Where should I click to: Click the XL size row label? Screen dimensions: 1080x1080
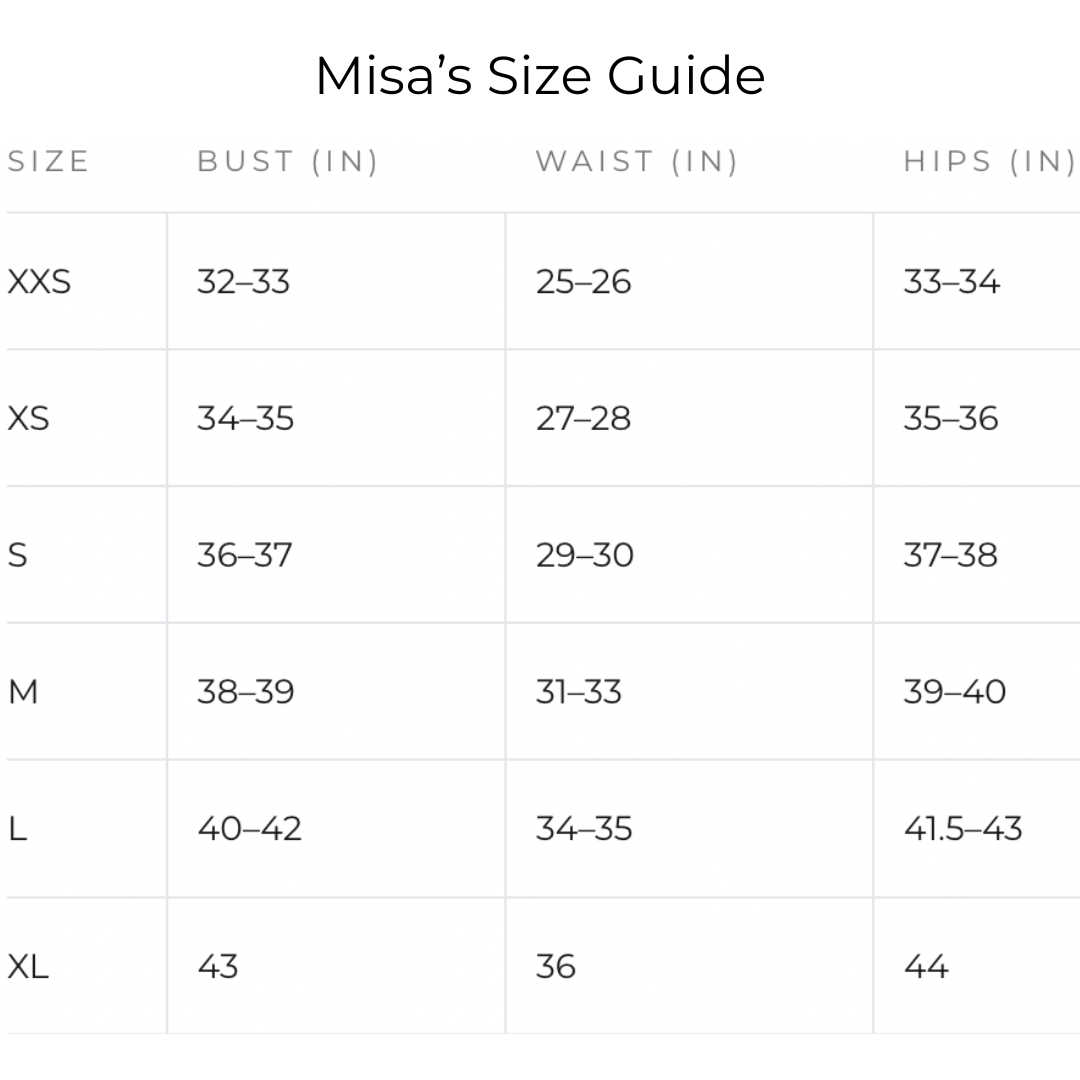(x=28, y=966)
